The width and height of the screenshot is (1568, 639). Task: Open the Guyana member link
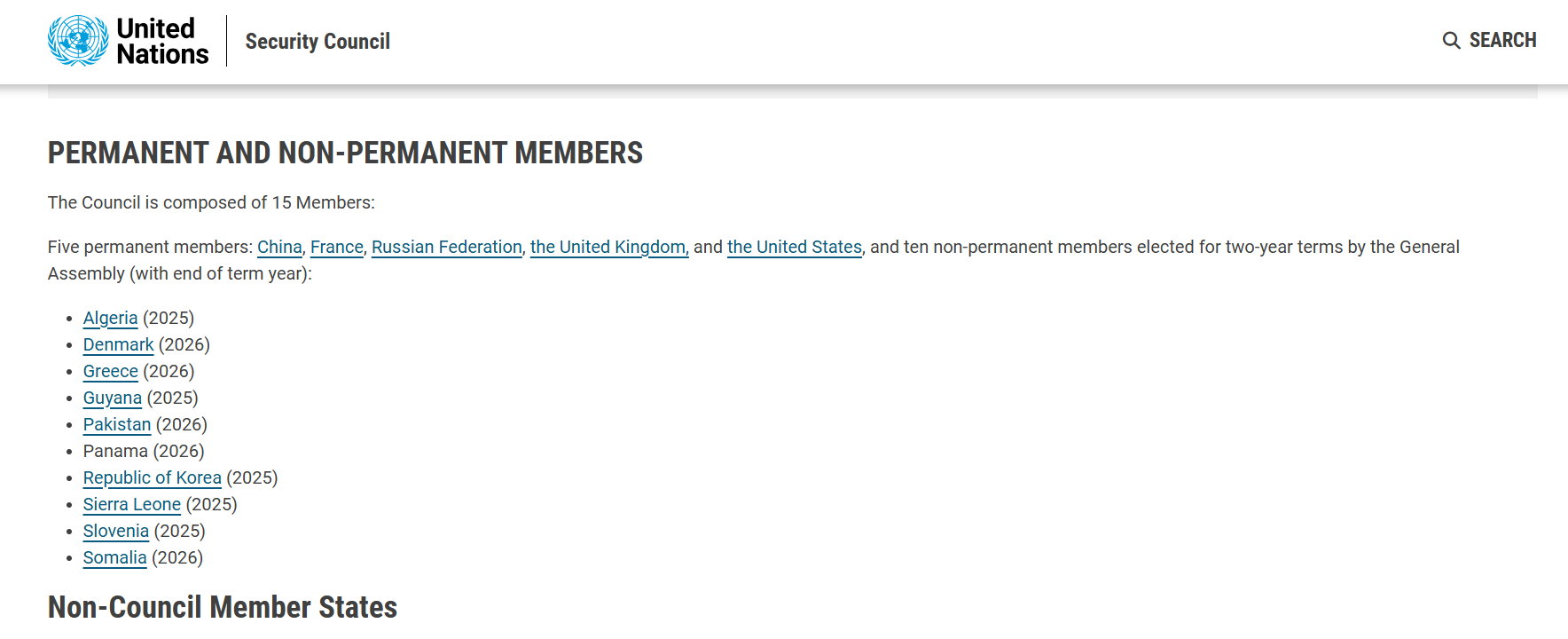click(112, 398)
